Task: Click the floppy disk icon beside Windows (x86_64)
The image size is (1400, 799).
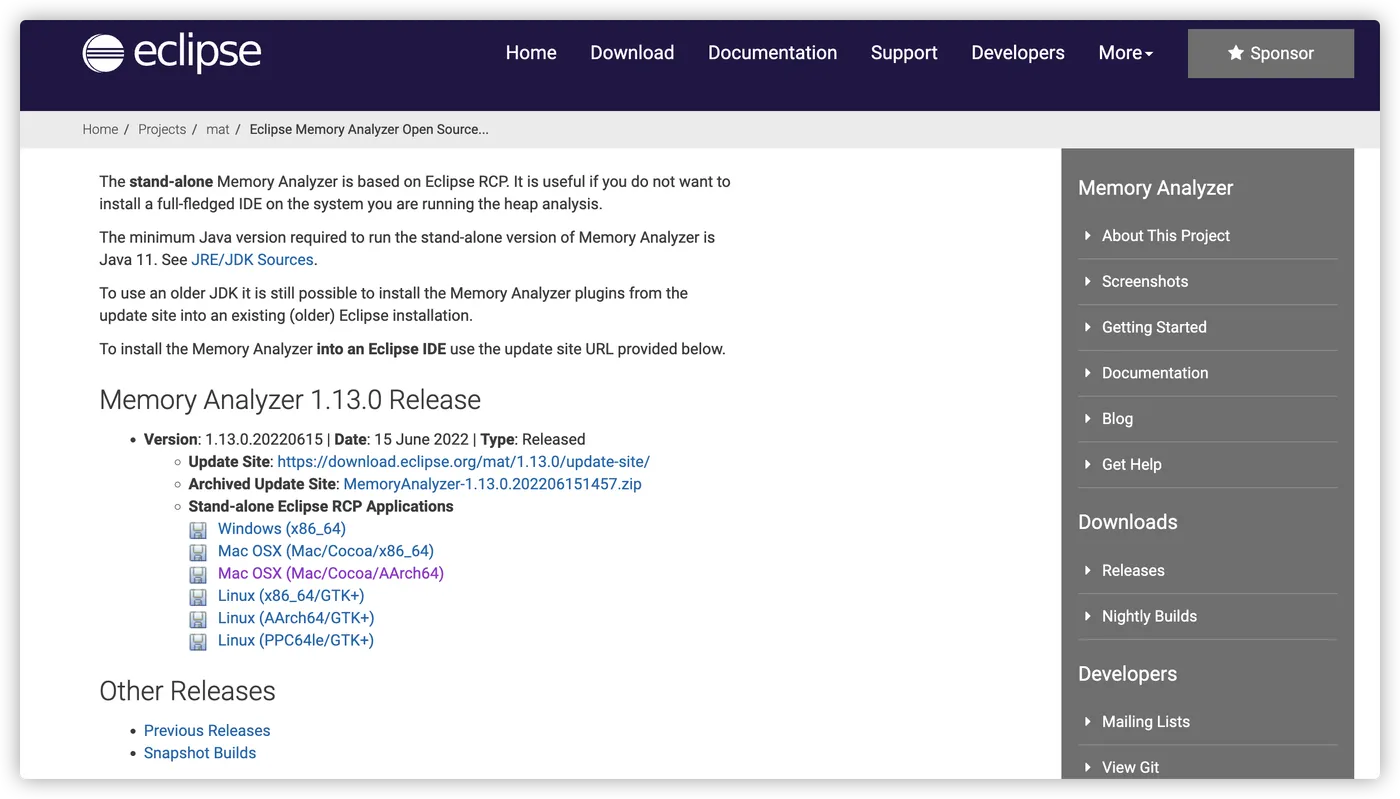Action: pyautogui.click(x=198, y=530)
